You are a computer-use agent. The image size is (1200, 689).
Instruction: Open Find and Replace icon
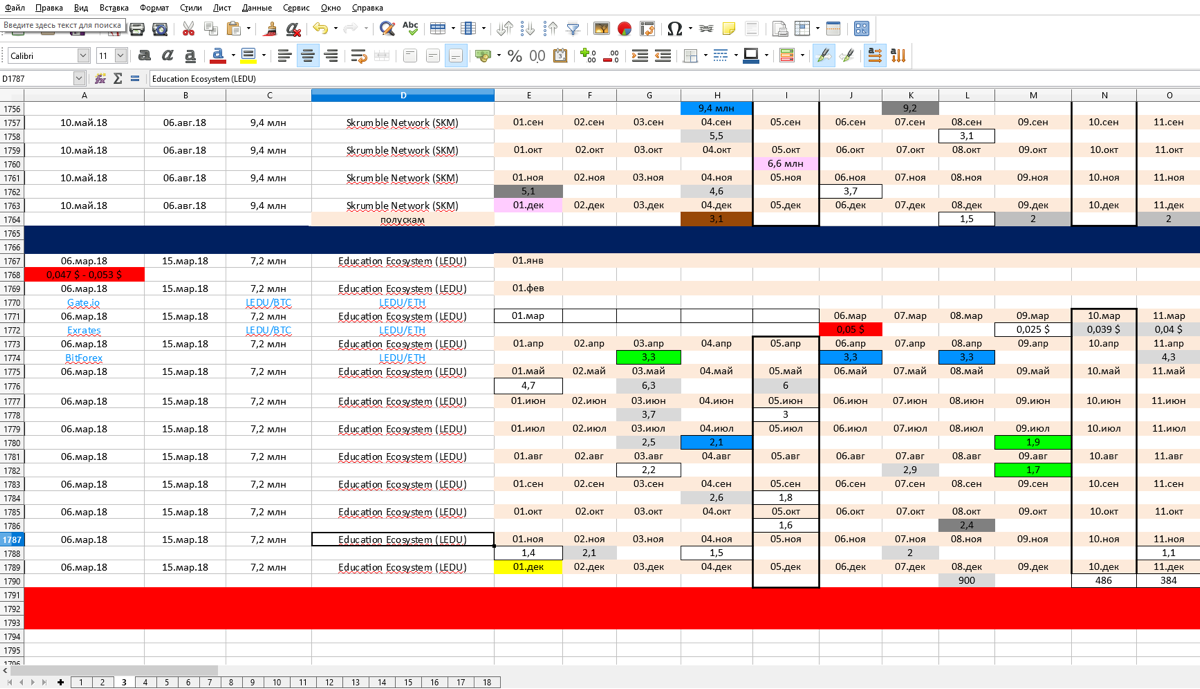coord(387,29)
